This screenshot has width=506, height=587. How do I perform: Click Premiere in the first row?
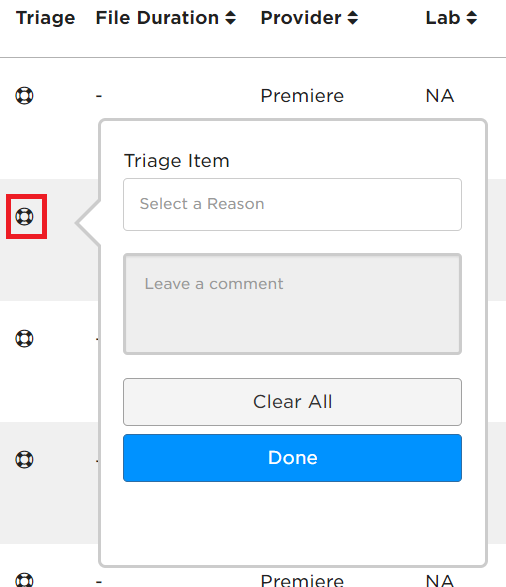(302, 95)
